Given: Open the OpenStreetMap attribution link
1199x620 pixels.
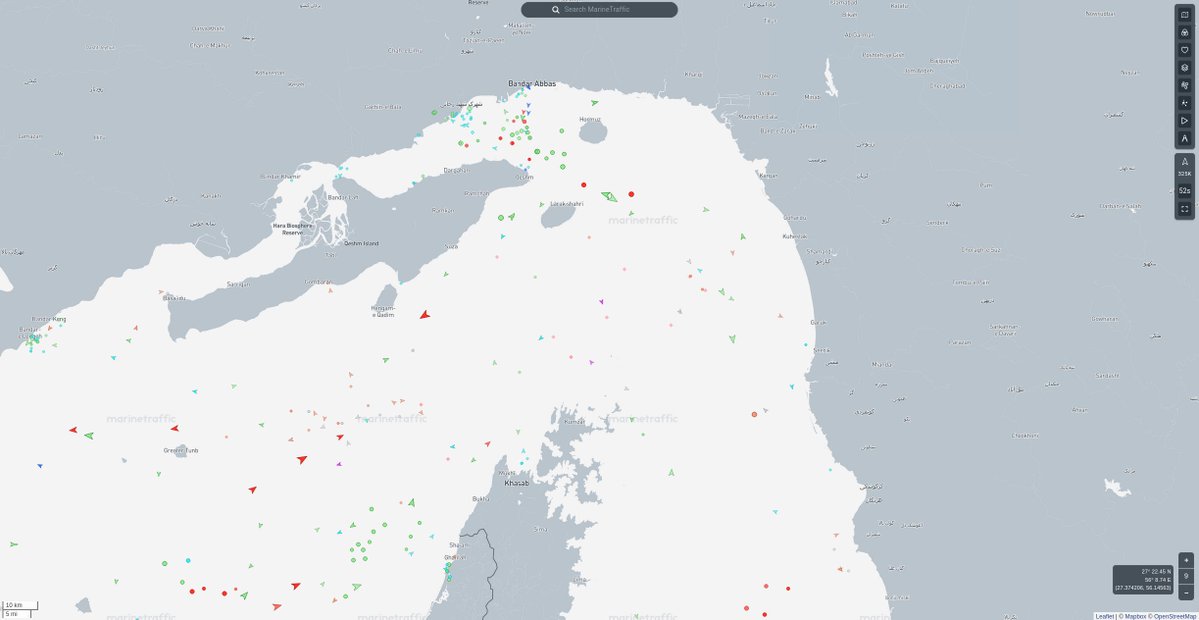Looking at the screenshot, I should pos(1175,616).
